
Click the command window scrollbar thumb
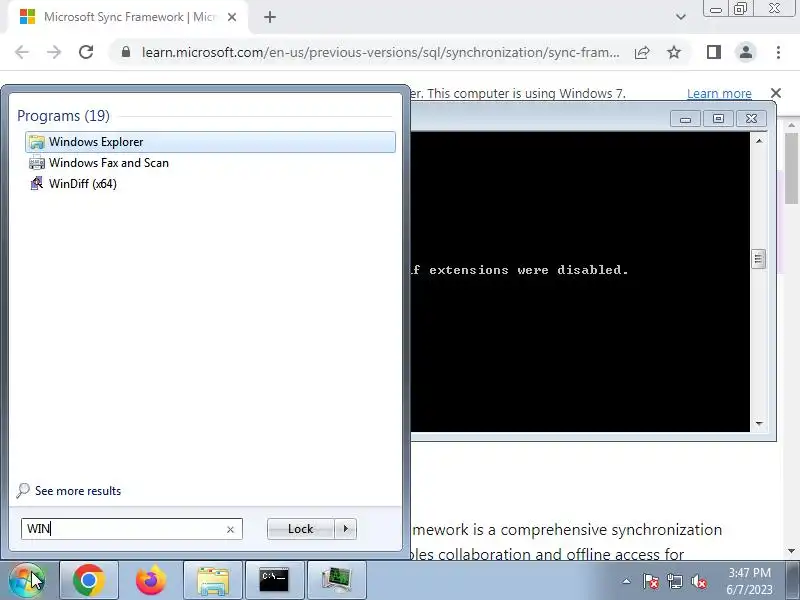(x=759, y=259)
